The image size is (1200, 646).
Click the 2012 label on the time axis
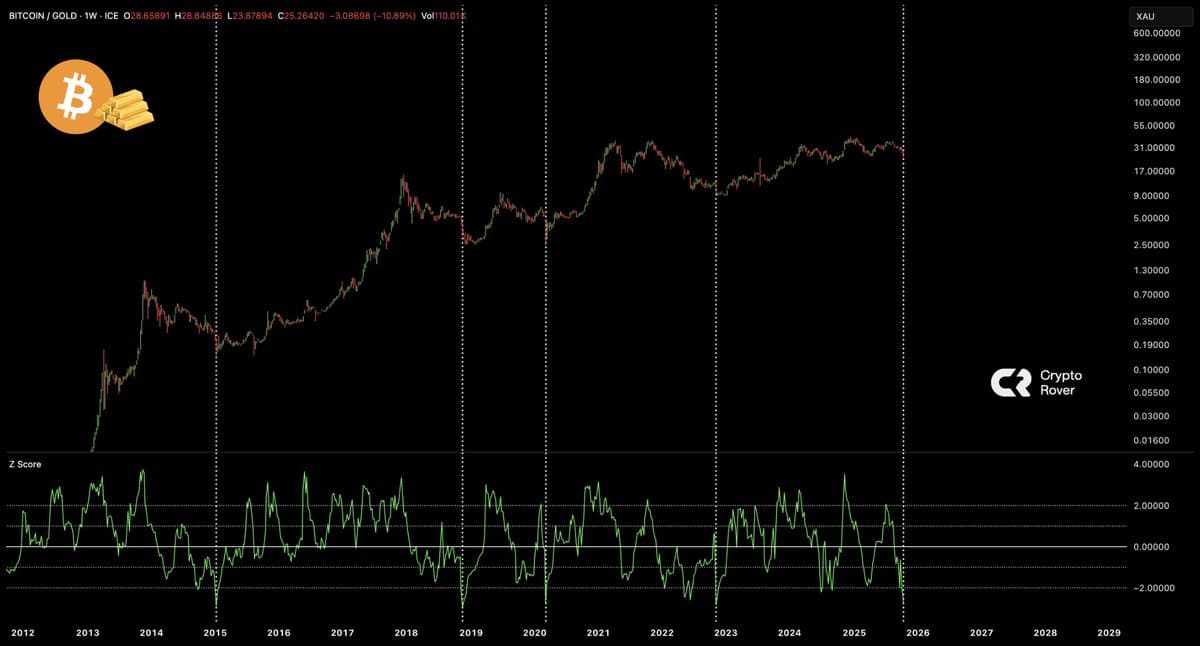[x=22, y=633]
